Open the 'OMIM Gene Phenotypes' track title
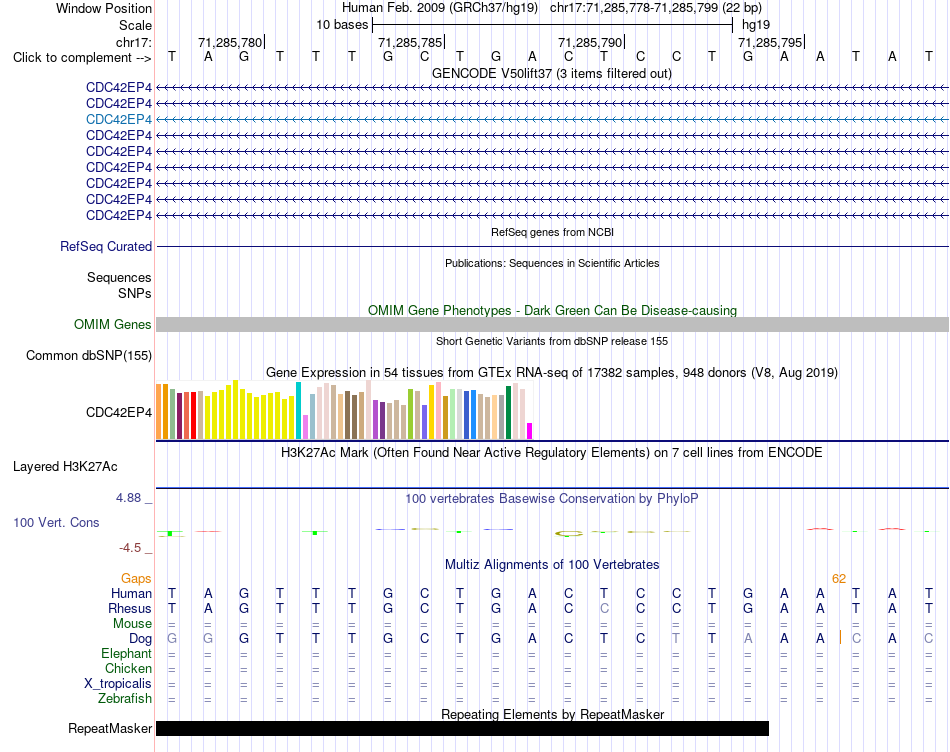The height and width of the screenshot is (752, 950). click(x=552, y=310)
